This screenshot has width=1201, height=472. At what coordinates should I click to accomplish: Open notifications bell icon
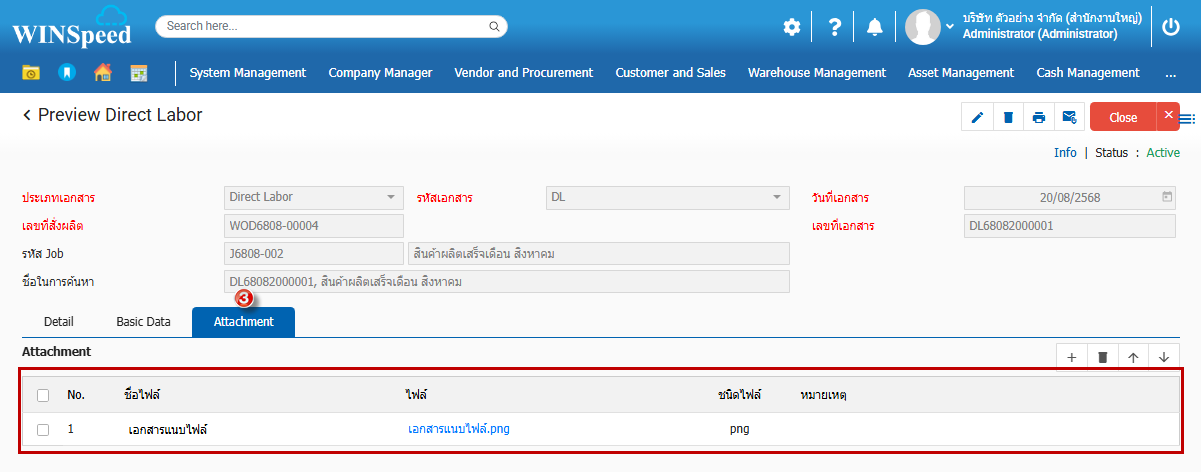click(x=874, y=27)
